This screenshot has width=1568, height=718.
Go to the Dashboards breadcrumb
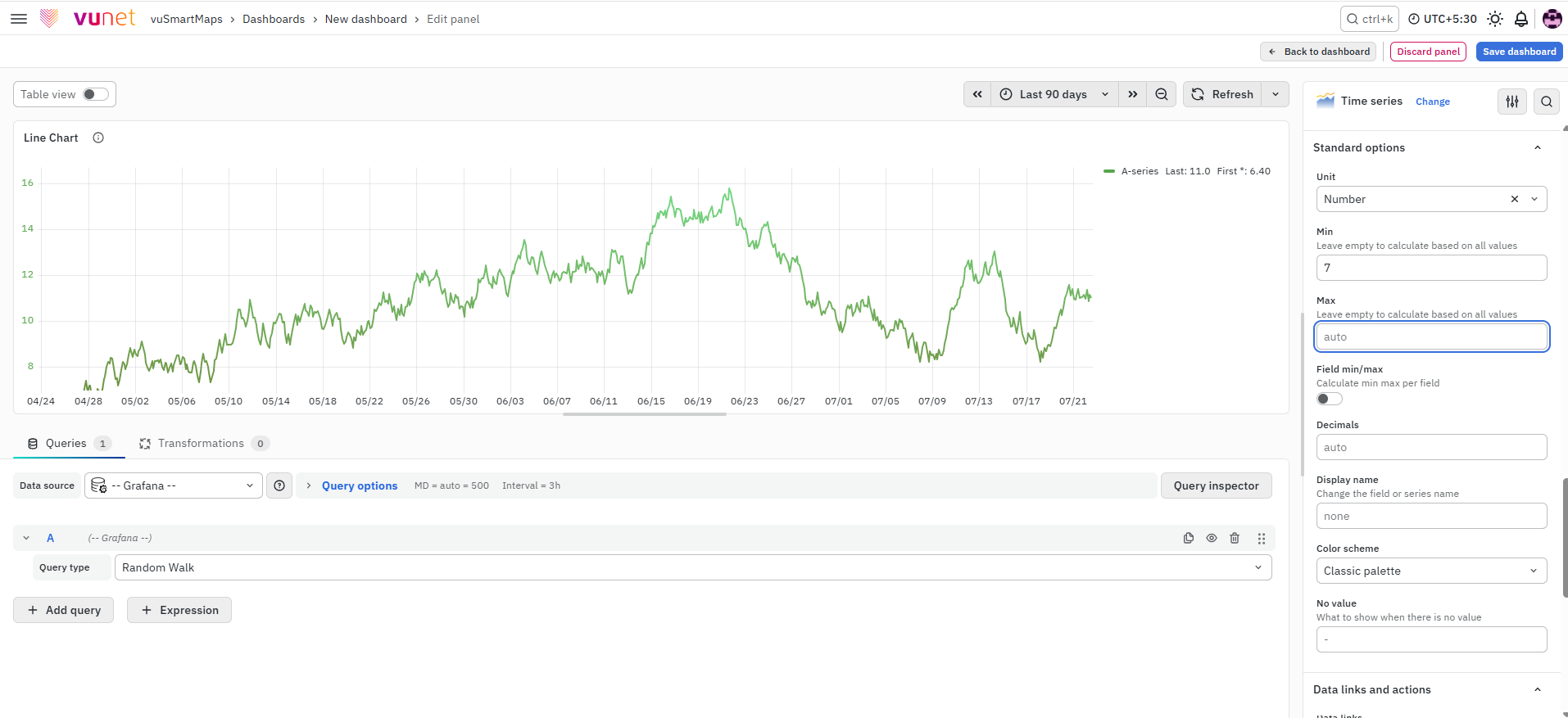point(274,19)
